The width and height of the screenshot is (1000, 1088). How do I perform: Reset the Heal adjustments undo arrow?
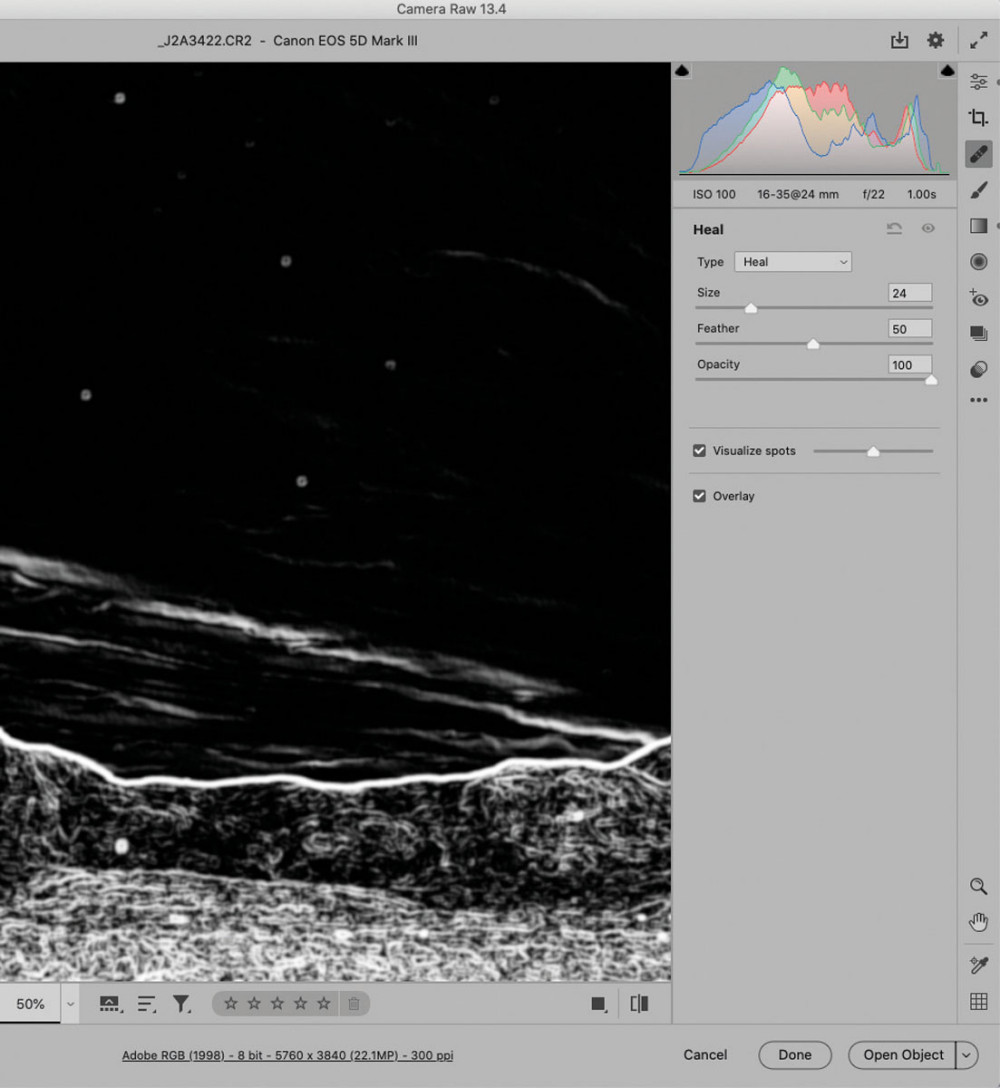tap(894, 228)
